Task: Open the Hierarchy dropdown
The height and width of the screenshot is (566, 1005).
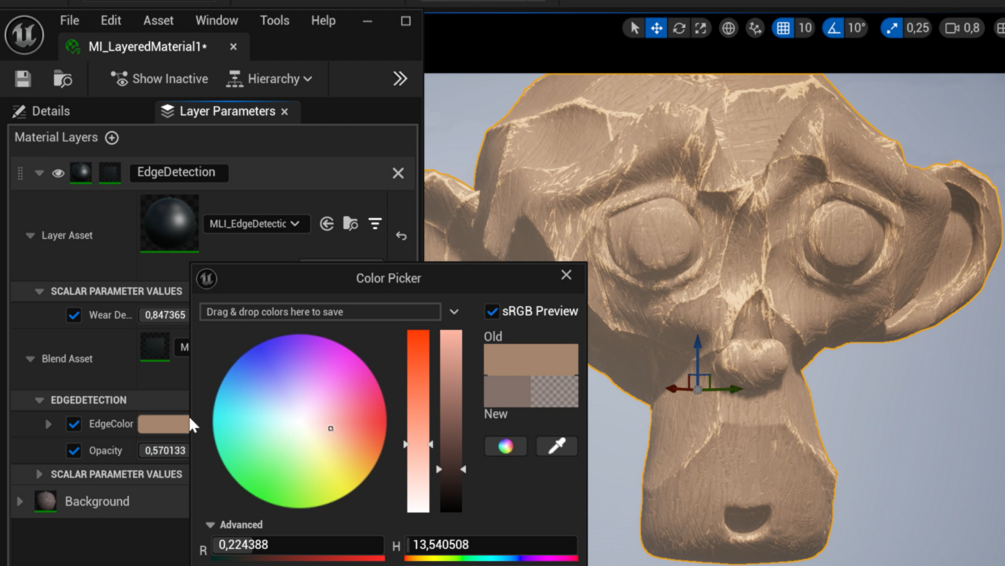Action: click(x=270, y=79)
